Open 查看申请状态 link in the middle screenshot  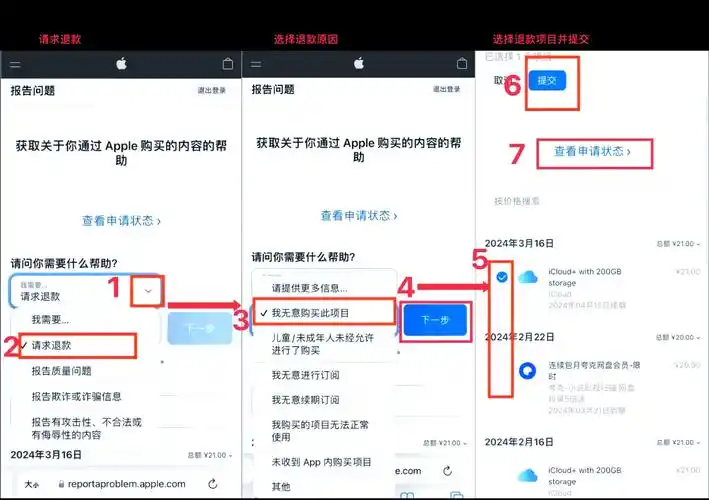[x=359, y=216]
